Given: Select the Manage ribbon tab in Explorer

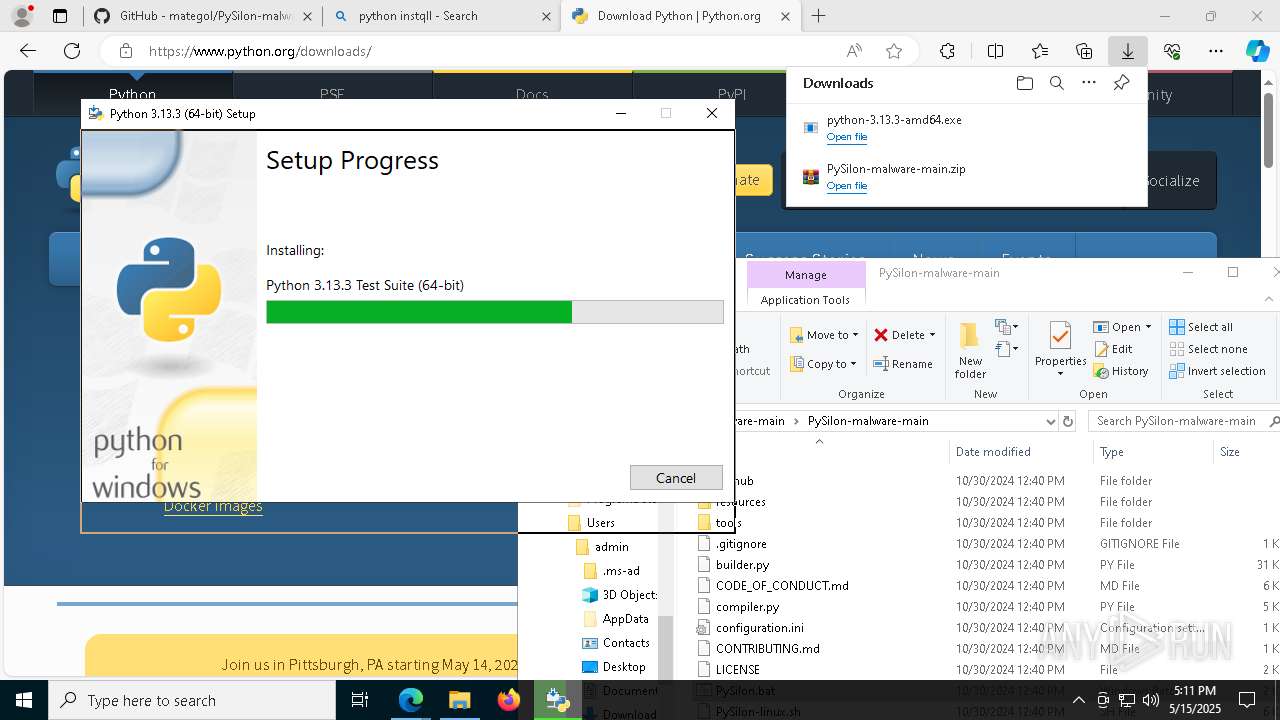Looking at the screenshot, I should click(805, 275).
